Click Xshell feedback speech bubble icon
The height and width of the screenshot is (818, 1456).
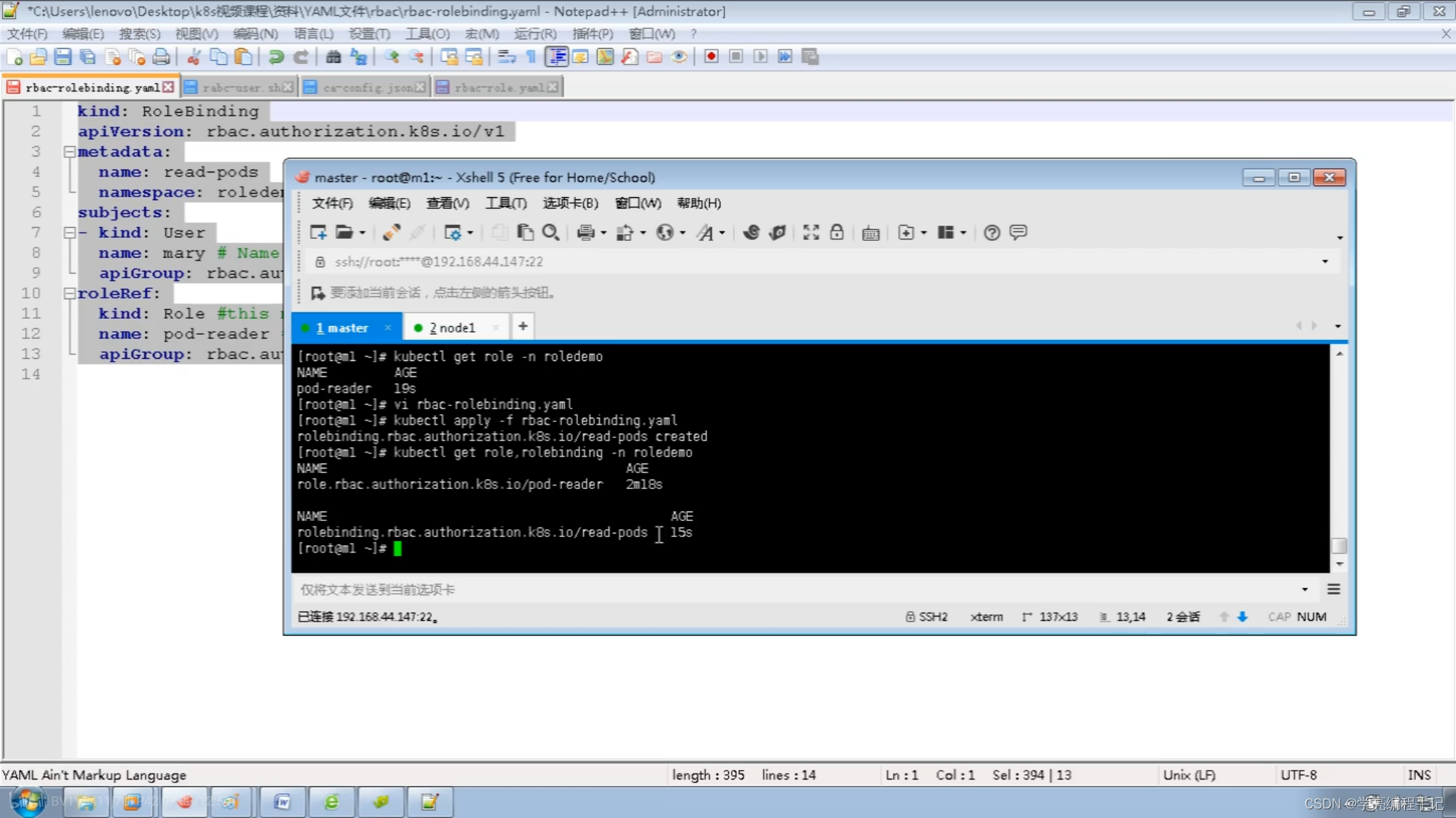1018,232
